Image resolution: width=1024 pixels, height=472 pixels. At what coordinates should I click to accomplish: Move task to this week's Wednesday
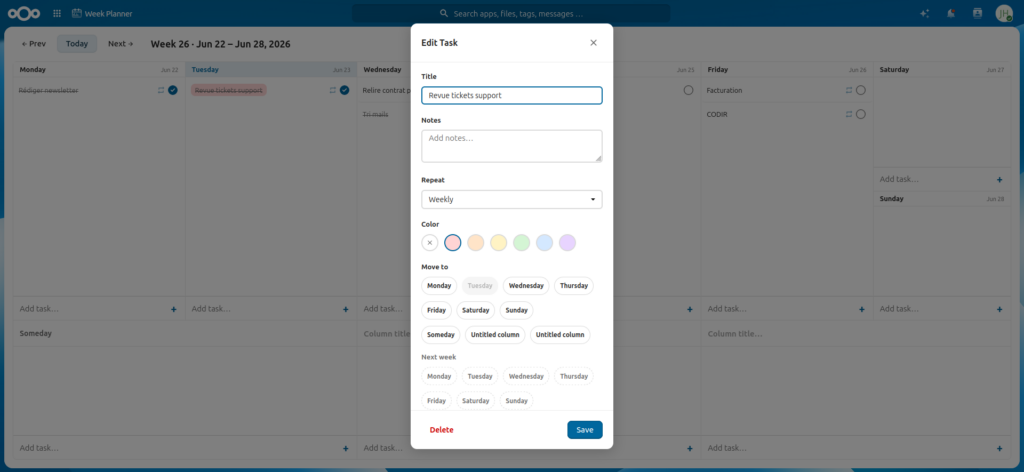click(x=526, y=285)
